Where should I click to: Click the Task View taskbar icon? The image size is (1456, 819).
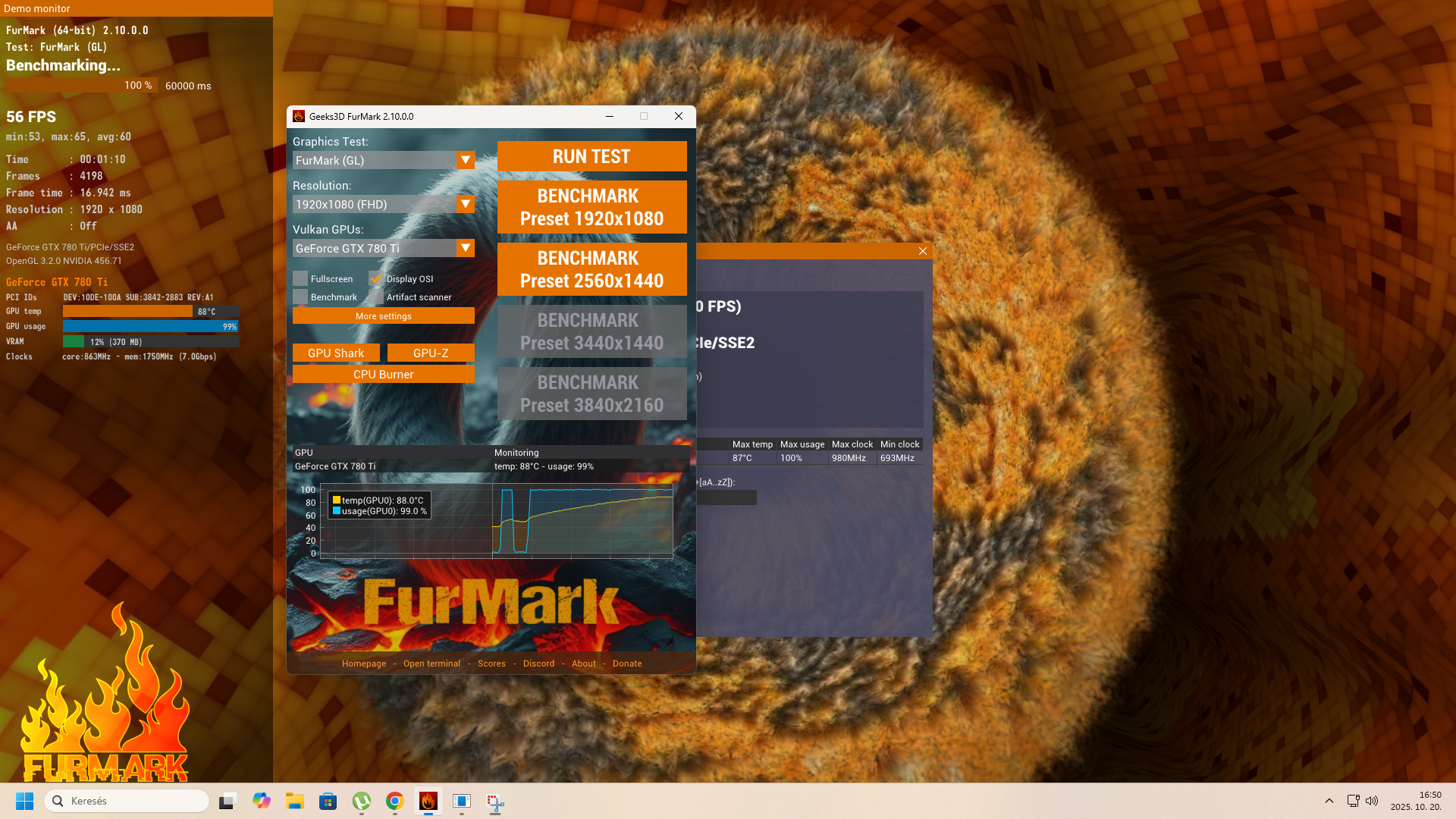click(x=227, y=801)
